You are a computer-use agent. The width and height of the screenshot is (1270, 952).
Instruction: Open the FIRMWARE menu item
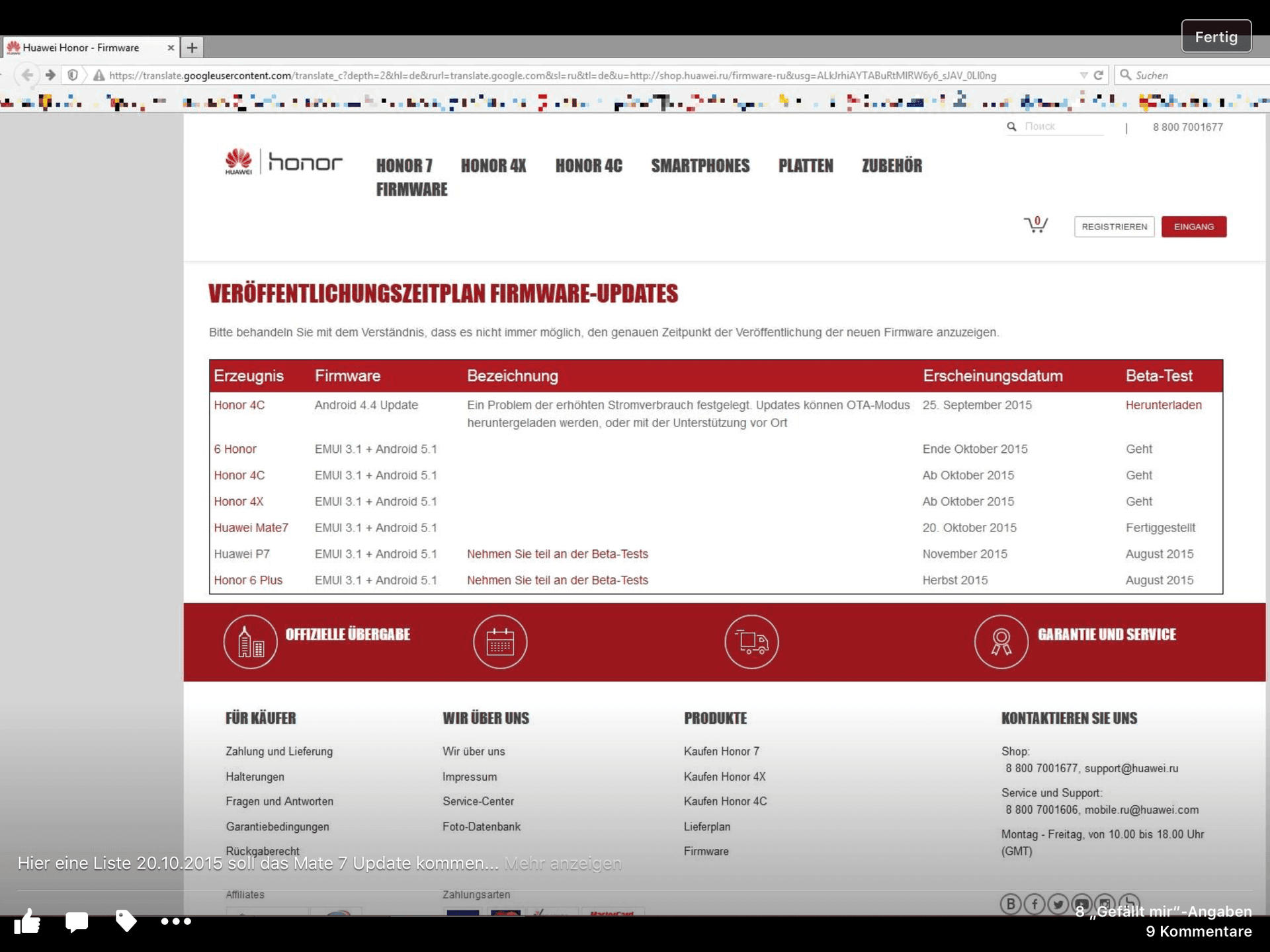(411, 189)
